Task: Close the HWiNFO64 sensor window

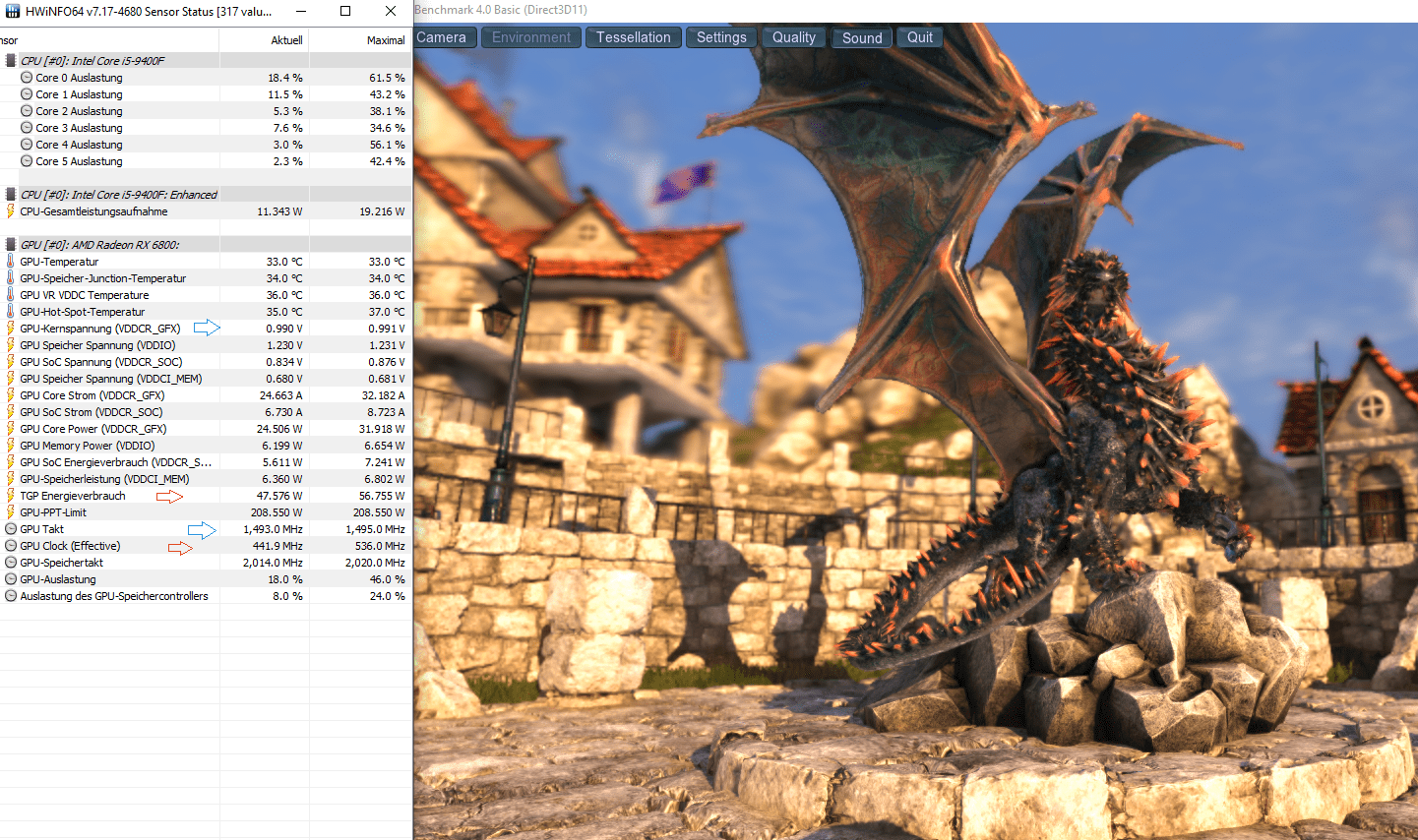Action: coord(391,11)
